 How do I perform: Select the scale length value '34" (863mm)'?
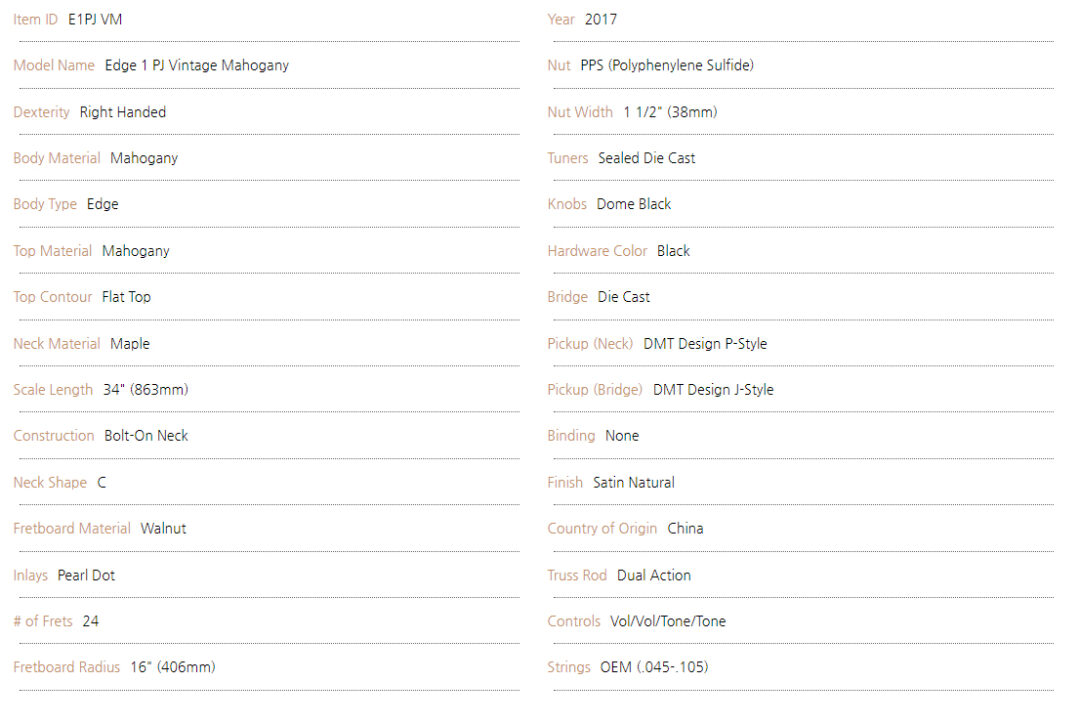tap(146, 390)
